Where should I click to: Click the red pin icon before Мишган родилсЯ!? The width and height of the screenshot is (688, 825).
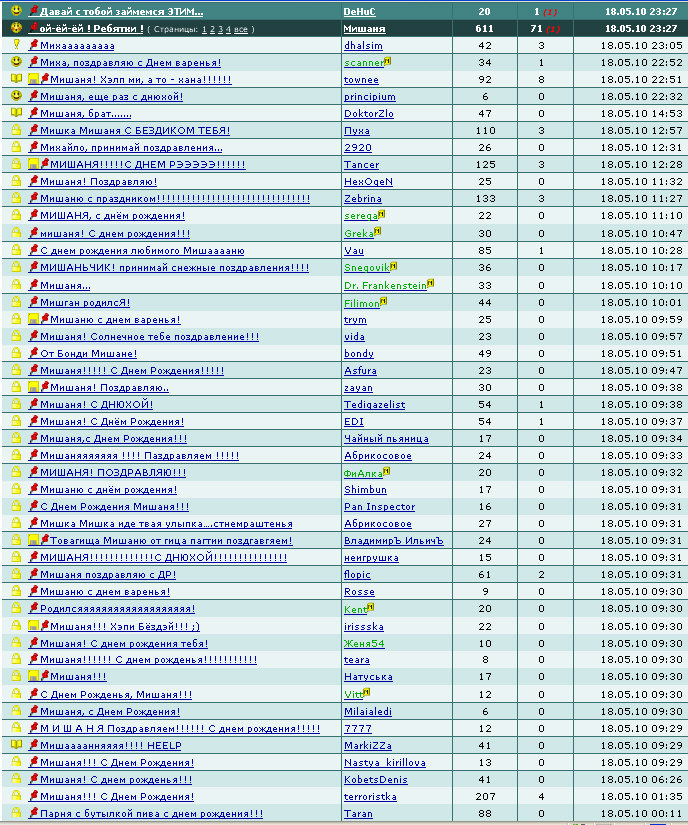(34, 302)
